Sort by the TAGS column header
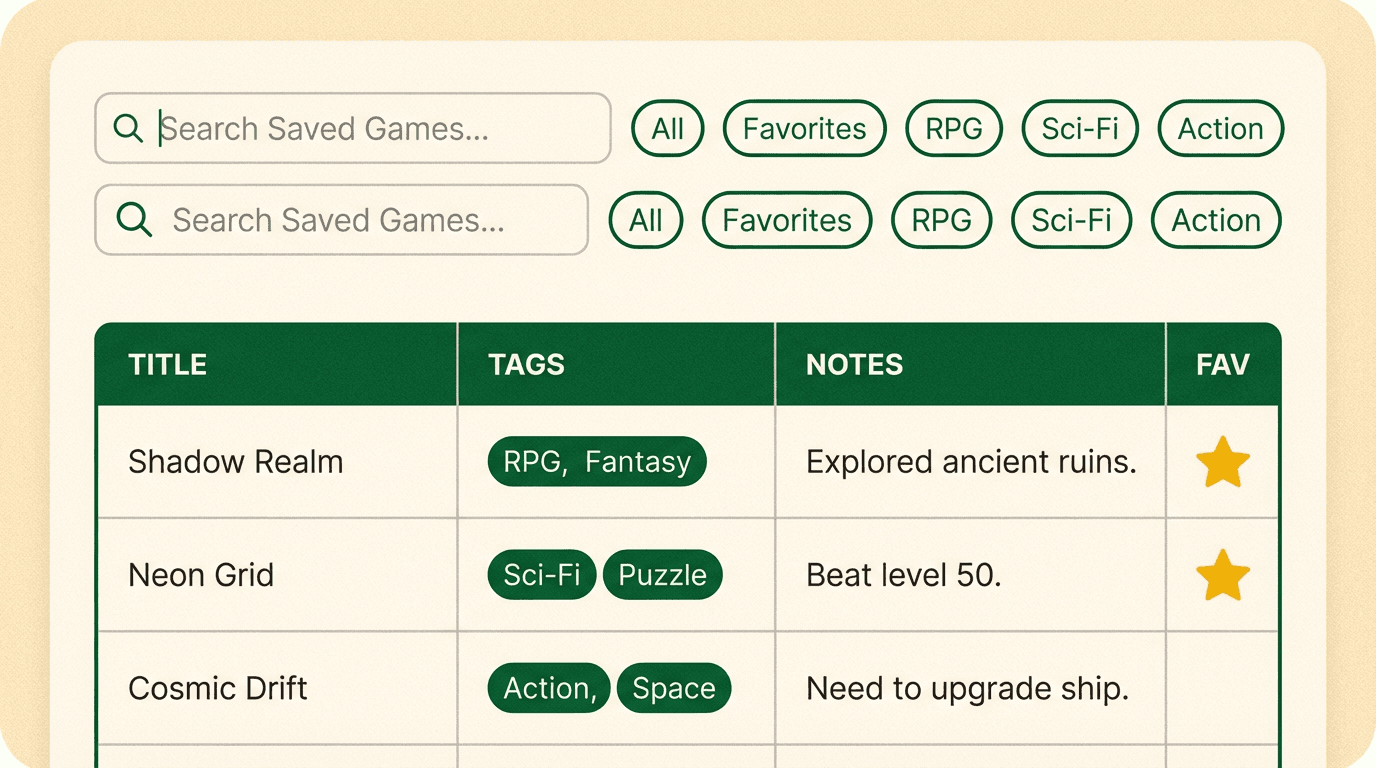Viewport: 1376px width, 768px height. (x=616, y=364)
